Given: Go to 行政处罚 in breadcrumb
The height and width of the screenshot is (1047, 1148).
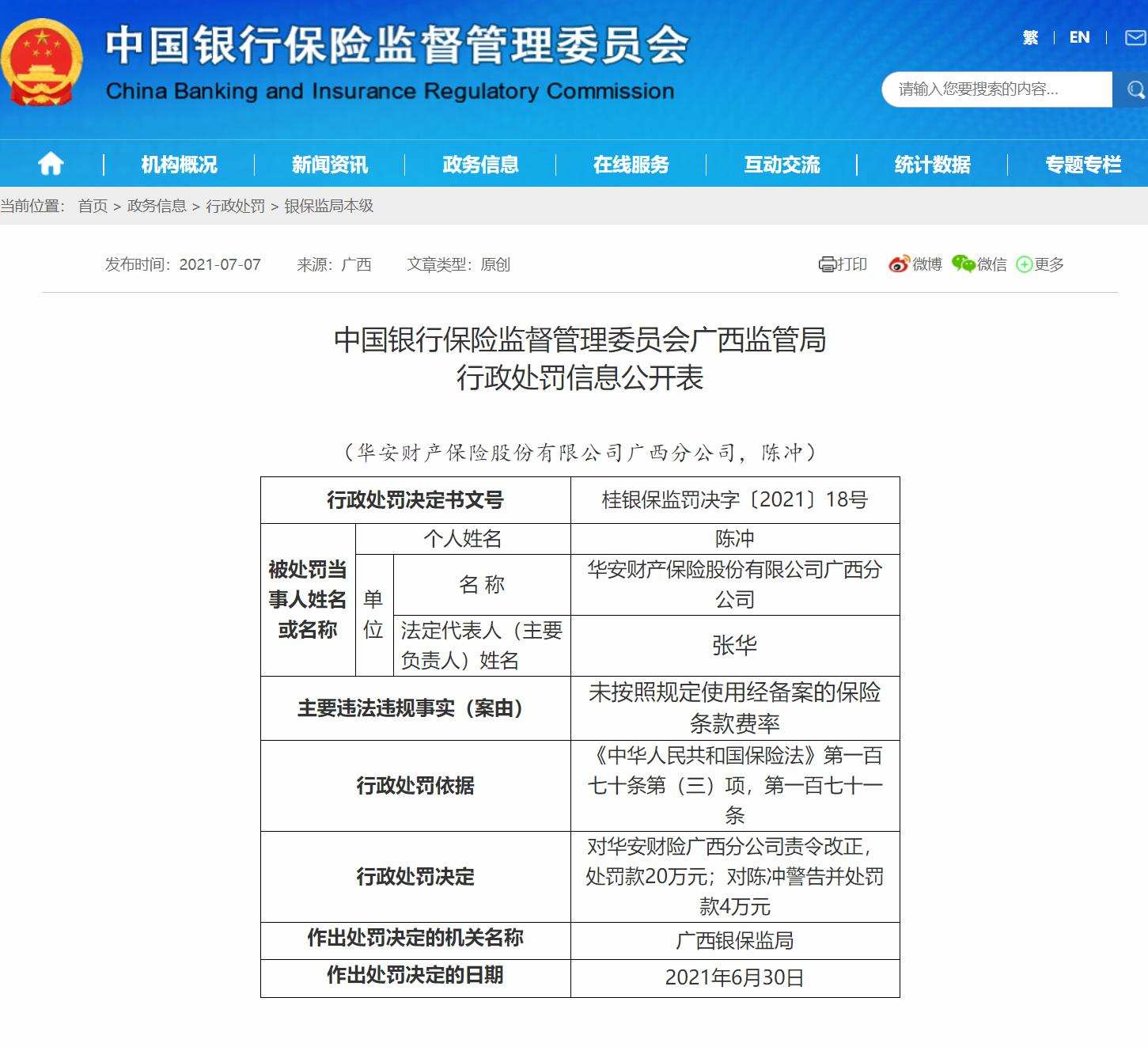Looking at the screenshot, I should [x=235, y=206].
